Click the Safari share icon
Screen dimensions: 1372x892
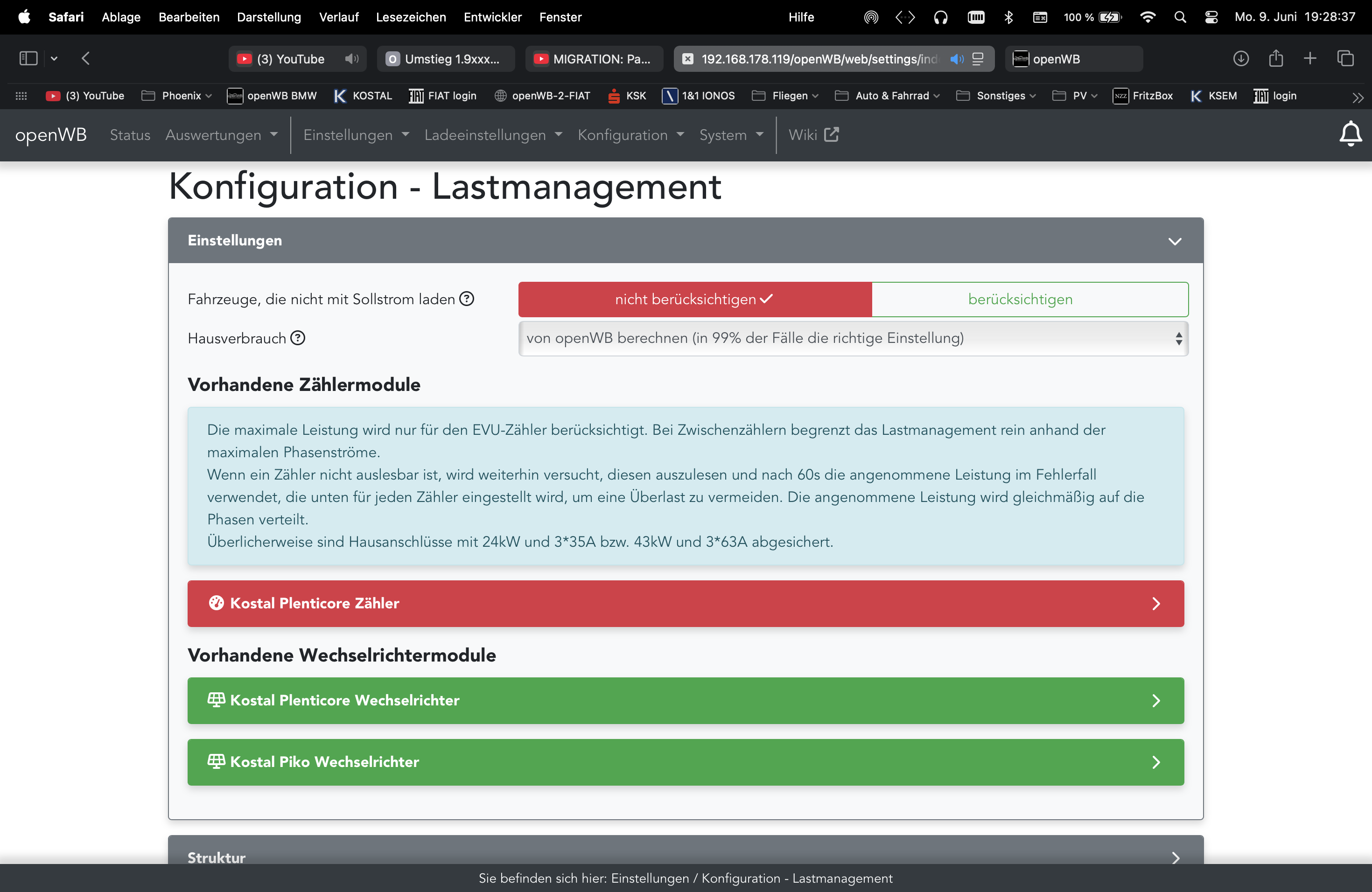click(x=1275, y=59)
